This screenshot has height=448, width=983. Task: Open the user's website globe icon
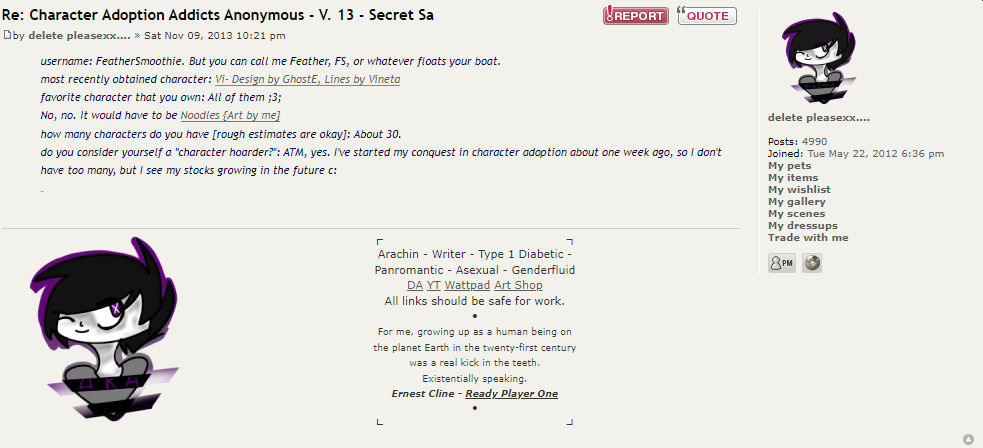(x=811, y=263)
